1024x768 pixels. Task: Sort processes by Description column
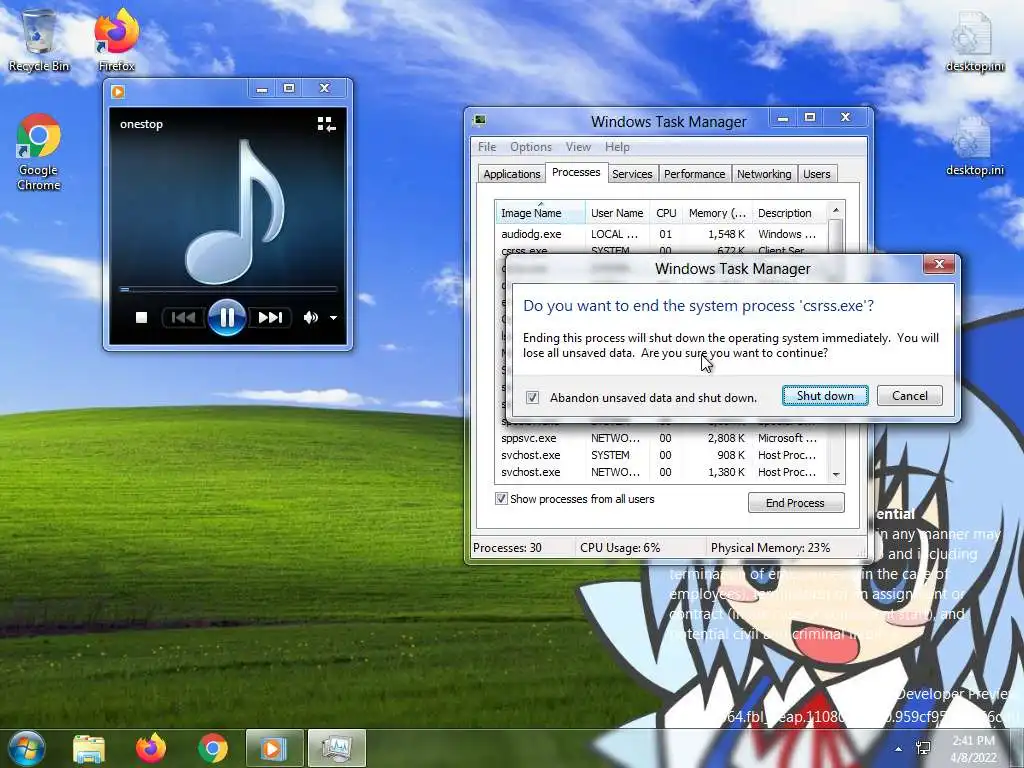coord(790,213)
